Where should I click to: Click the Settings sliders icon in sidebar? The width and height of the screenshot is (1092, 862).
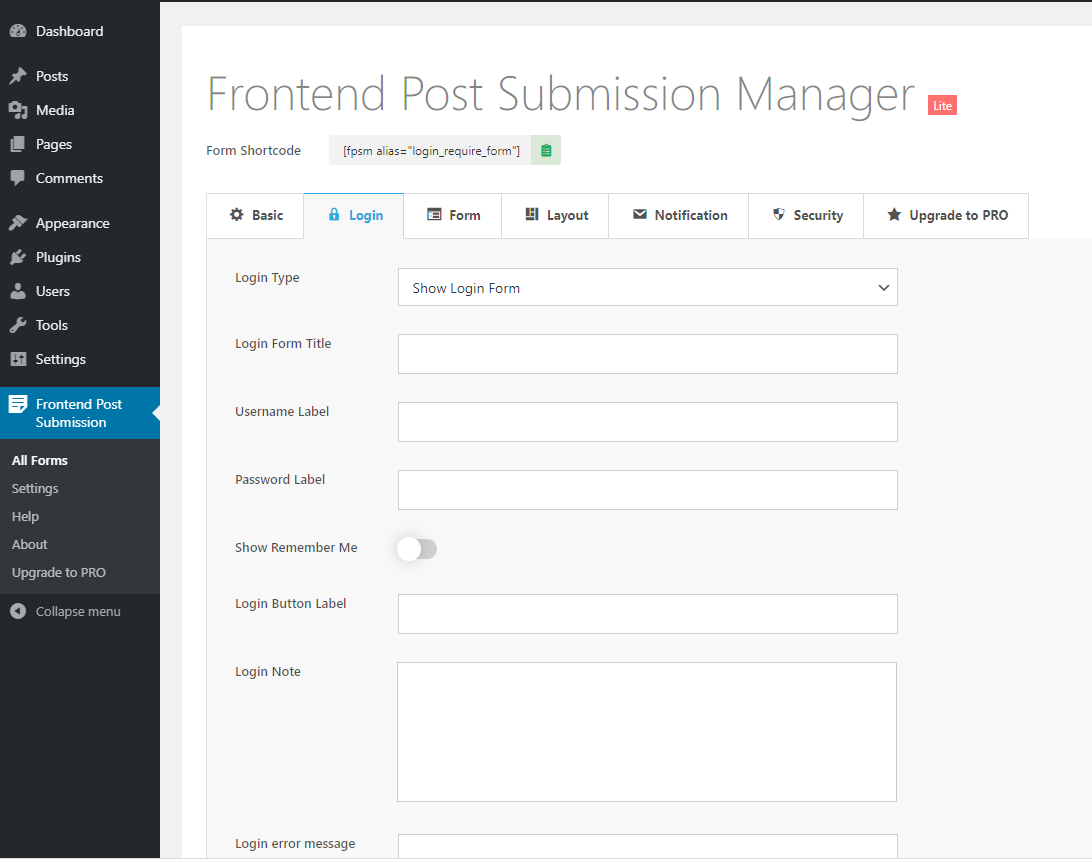pos(18,359)
